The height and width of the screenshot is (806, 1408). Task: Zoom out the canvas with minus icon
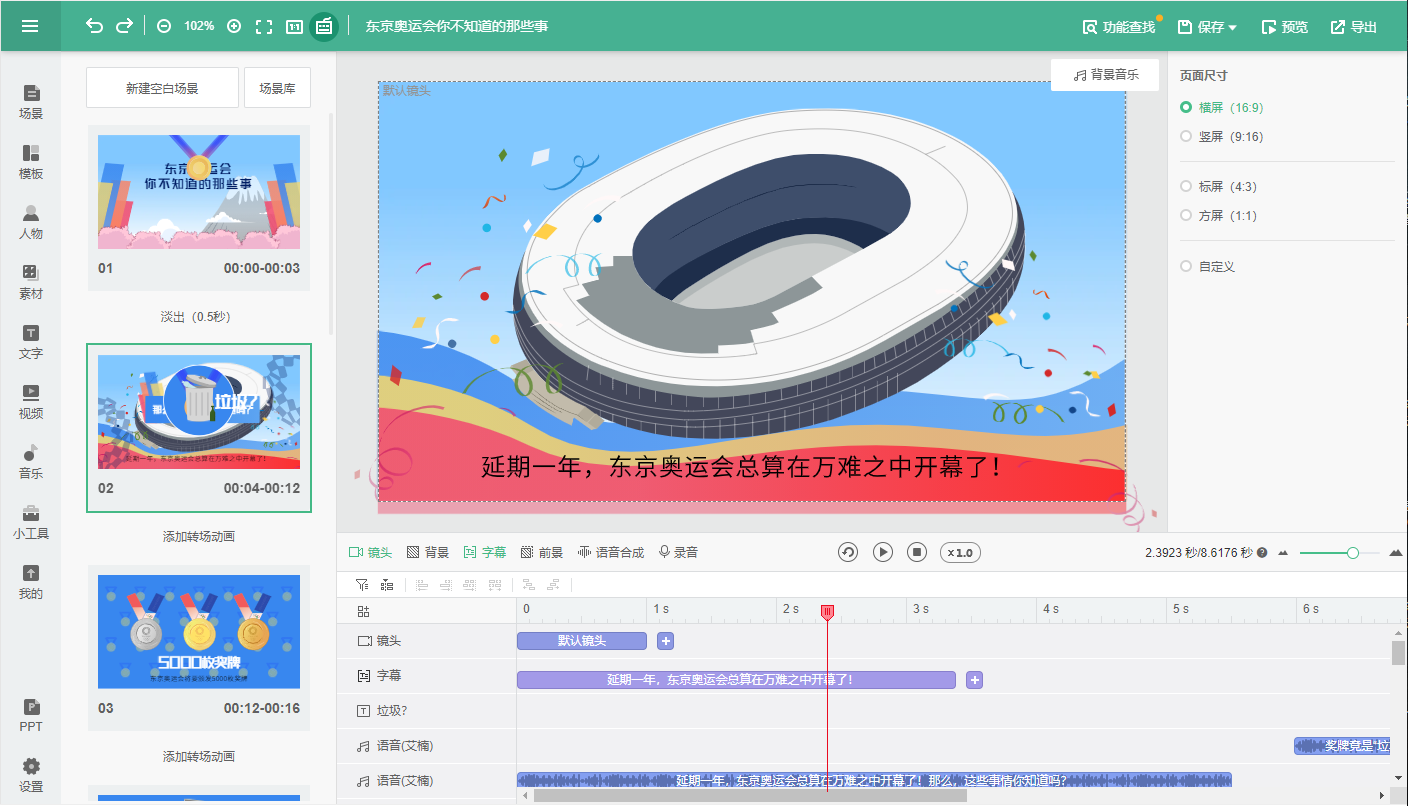tap(164, 26)
